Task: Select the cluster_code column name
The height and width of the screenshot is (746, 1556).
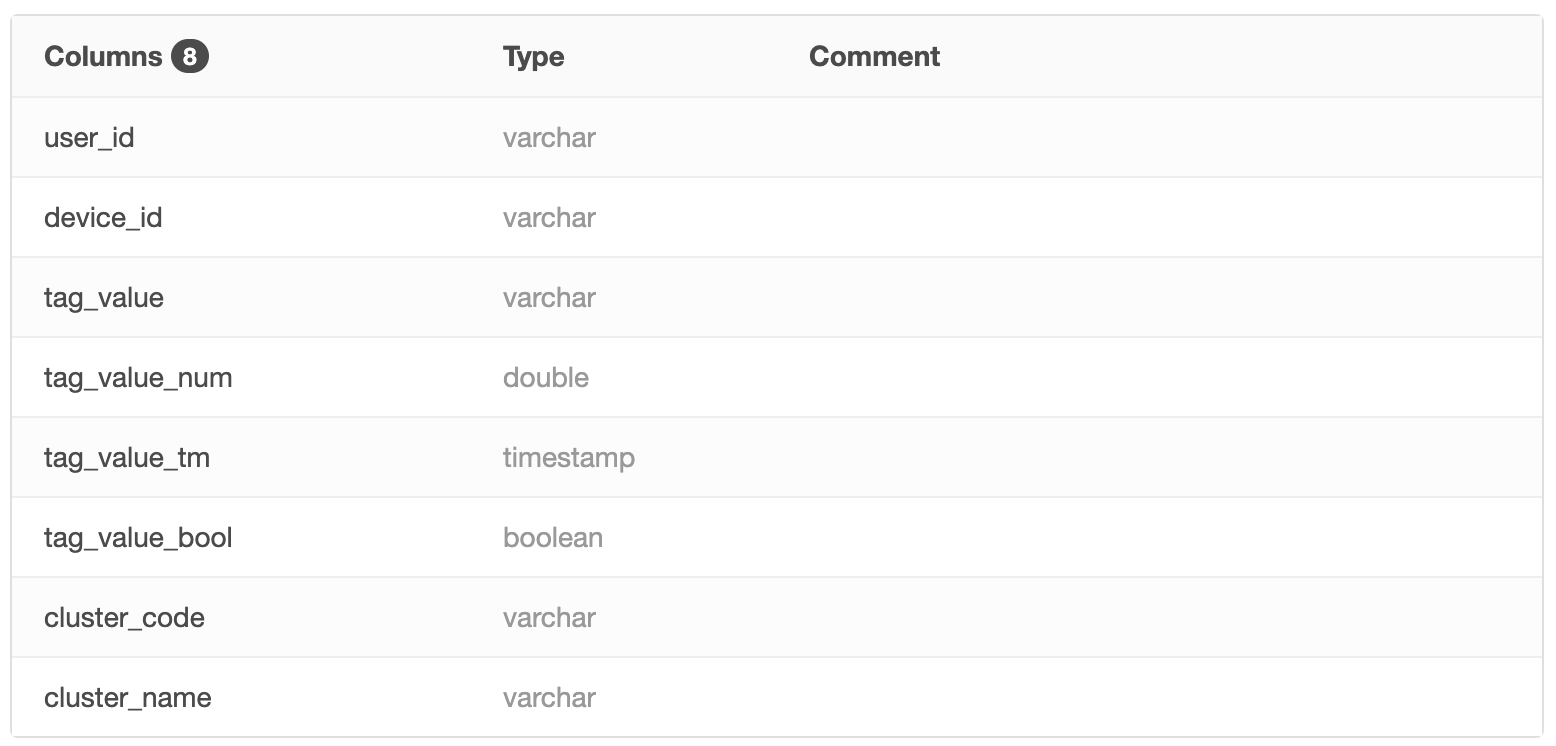Action: pos(124,618)
